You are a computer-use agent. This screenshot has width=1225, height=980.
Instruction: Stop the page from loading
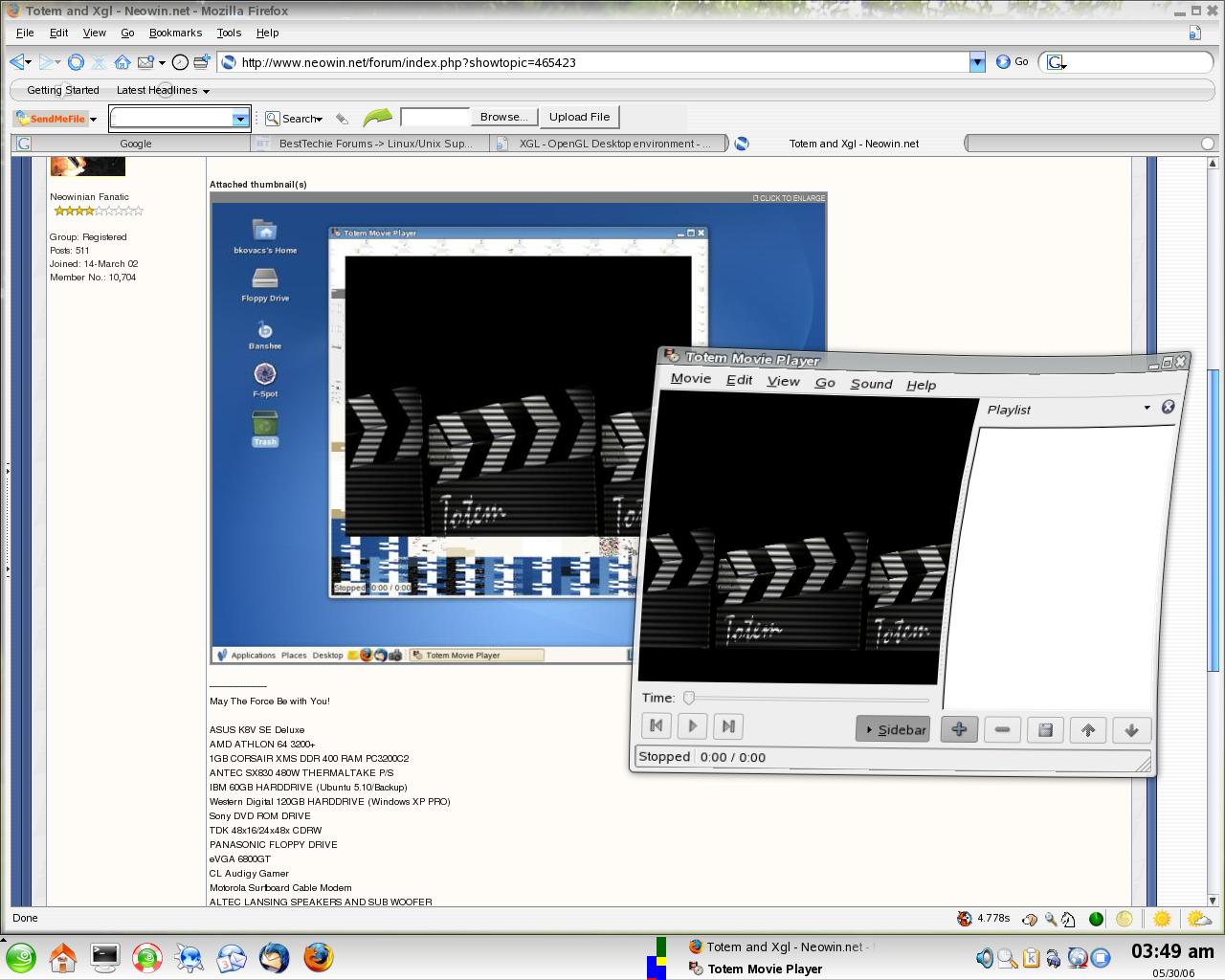99,62
